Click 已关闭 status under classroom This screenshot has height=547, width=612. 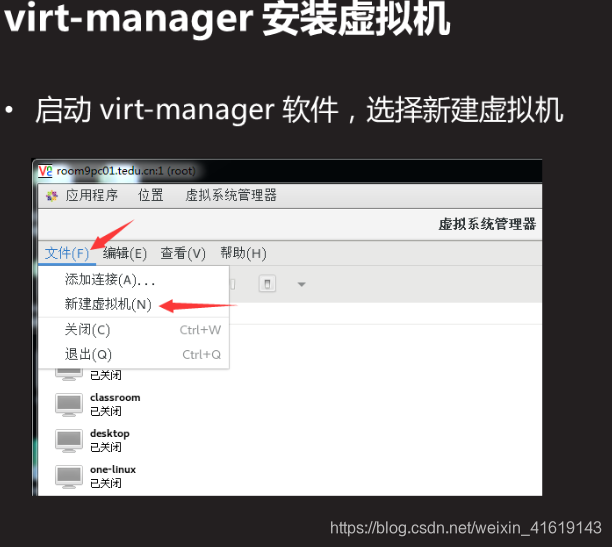pyautogui.click(x=106, y=411)
